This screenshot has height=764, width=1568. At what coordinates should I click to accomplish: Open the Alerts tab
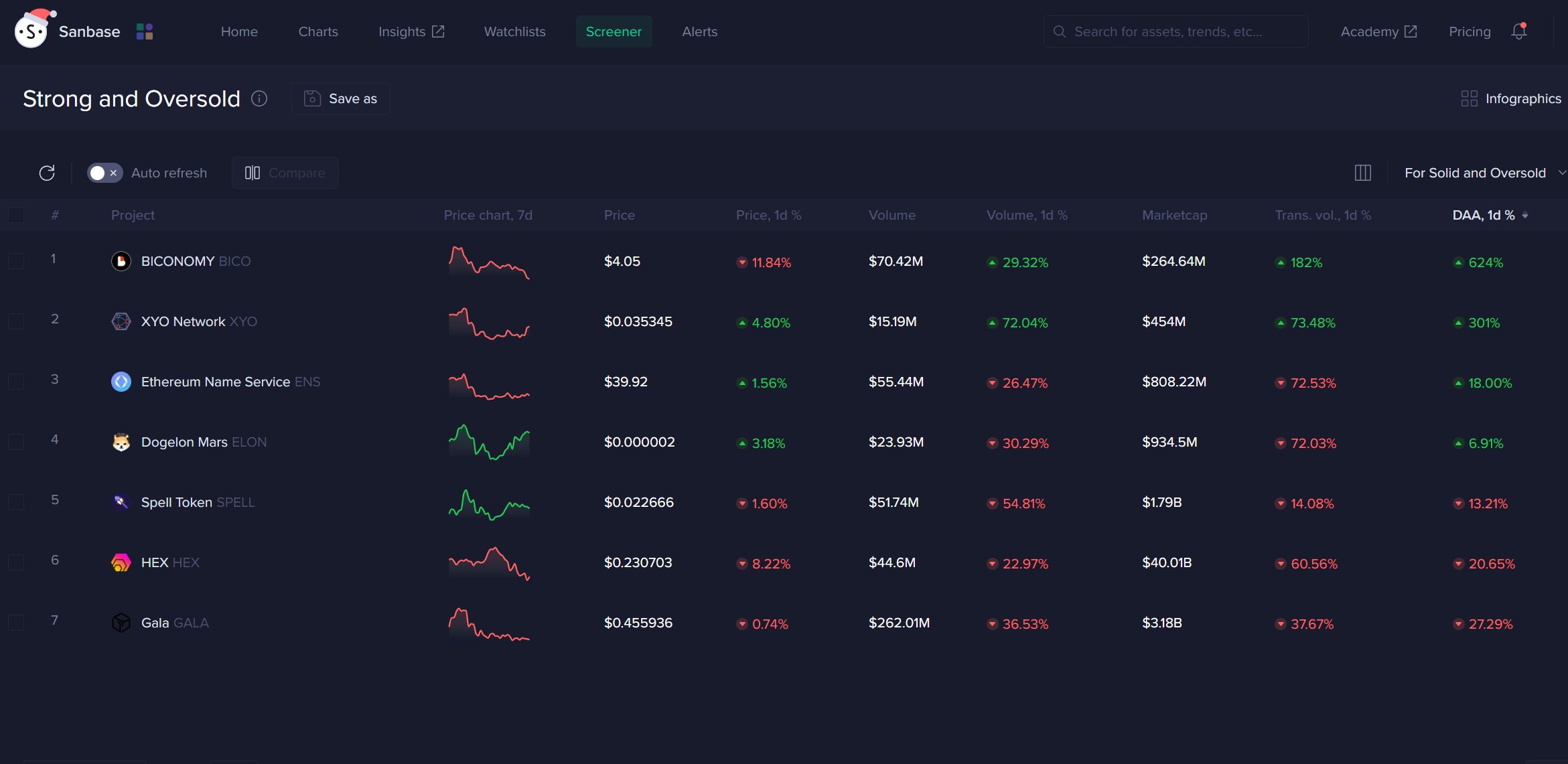pos(699,31)
